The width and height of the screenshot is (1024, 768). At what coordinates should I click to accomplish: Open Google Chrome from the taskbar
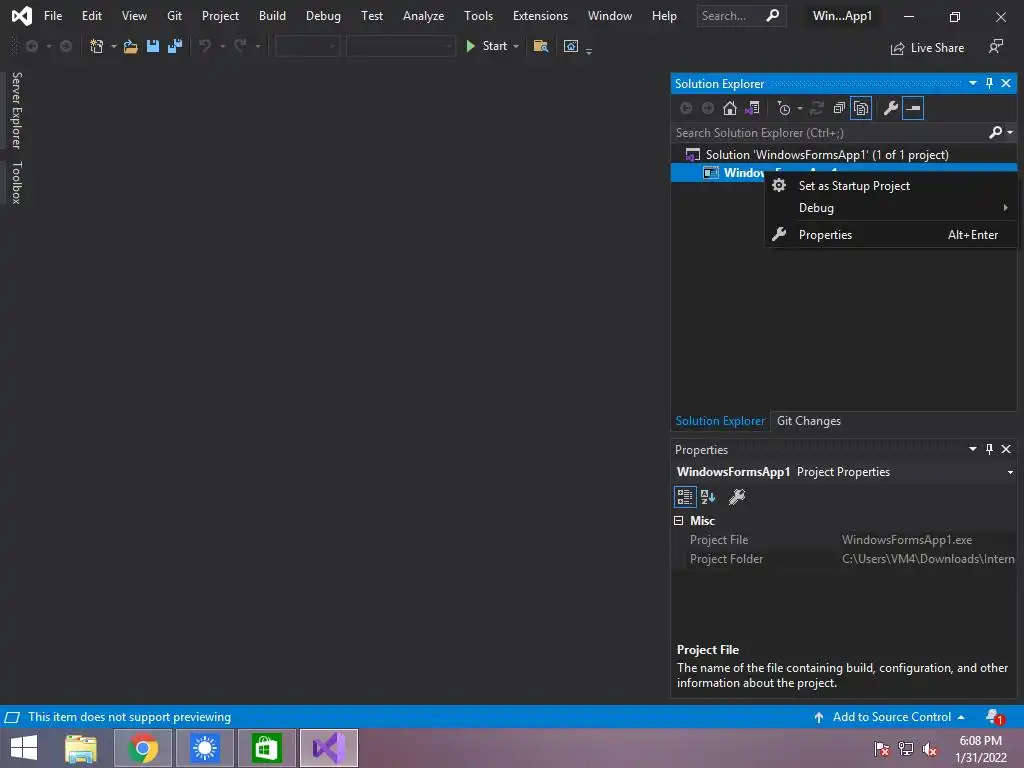coord(143,748)
